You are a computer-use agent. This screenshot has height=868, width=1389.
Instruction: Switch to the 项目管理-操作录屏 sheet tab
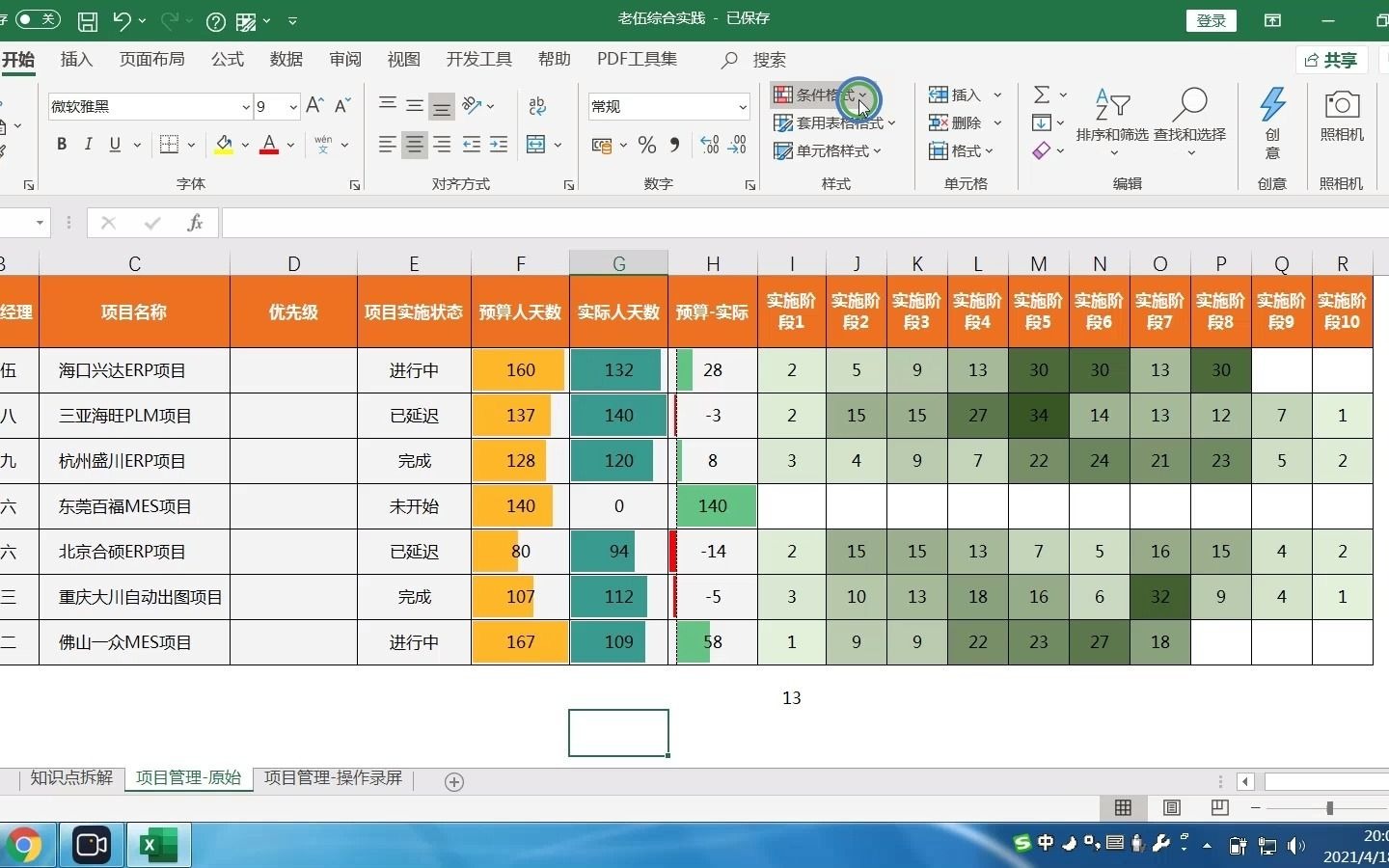[332, 777]
